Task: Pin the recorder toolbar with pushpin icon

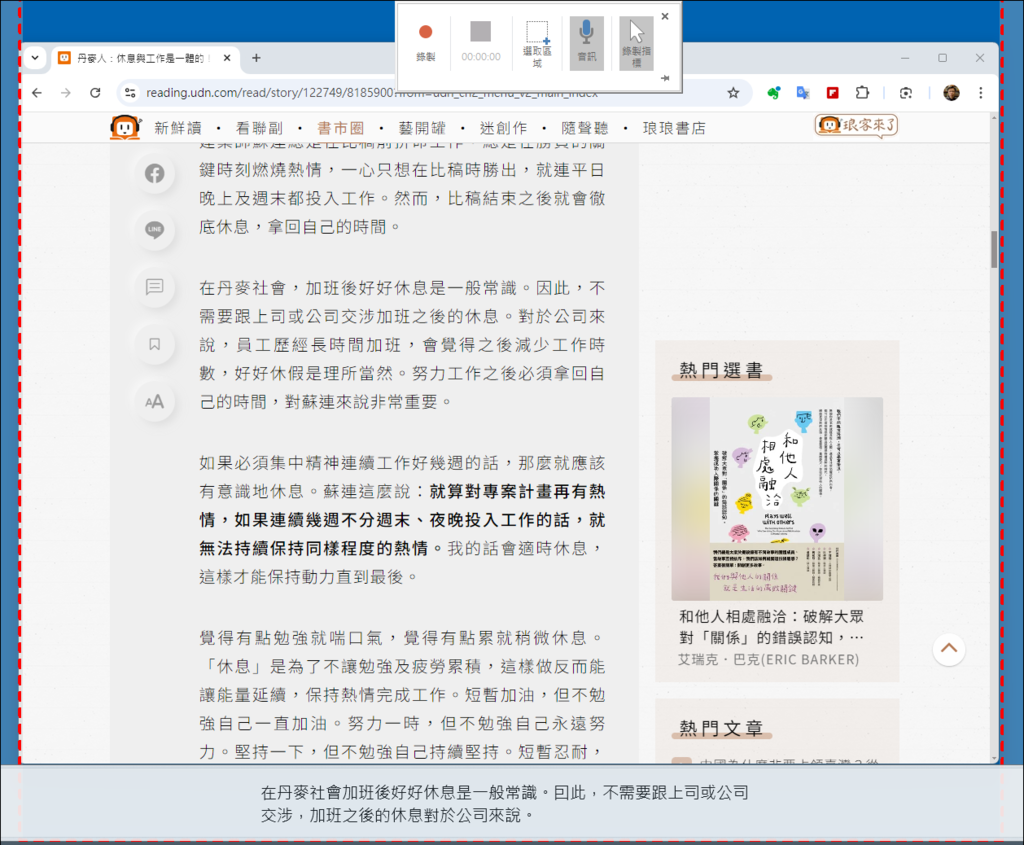Action: (665, 78)
